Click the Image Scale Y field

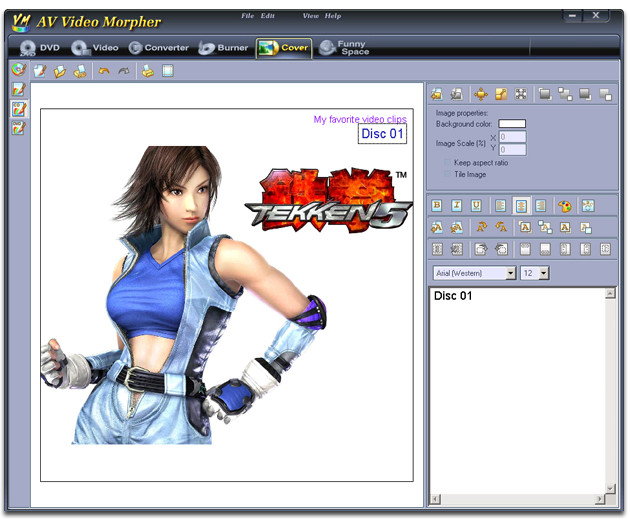click(x=512, y=150)
